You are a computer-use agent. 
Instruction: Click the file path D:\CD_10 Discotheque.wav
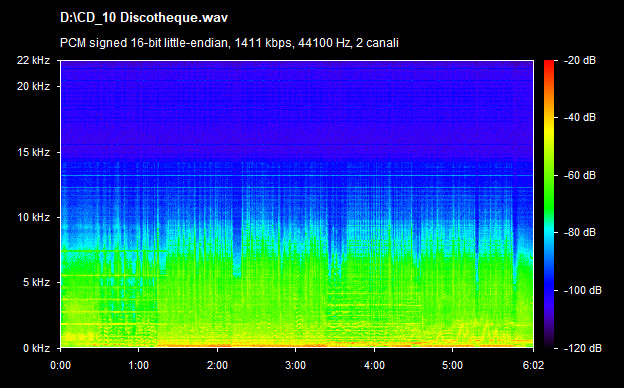pos(144,18)
